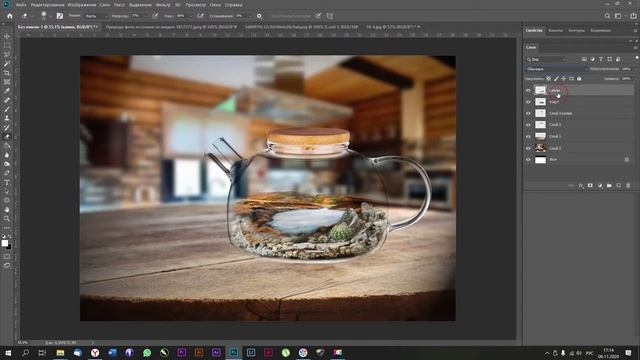The height and width of the screenshot is (360, 640).
Task: Switch to the Контуры tab
Action: click(x=576, y=30)
